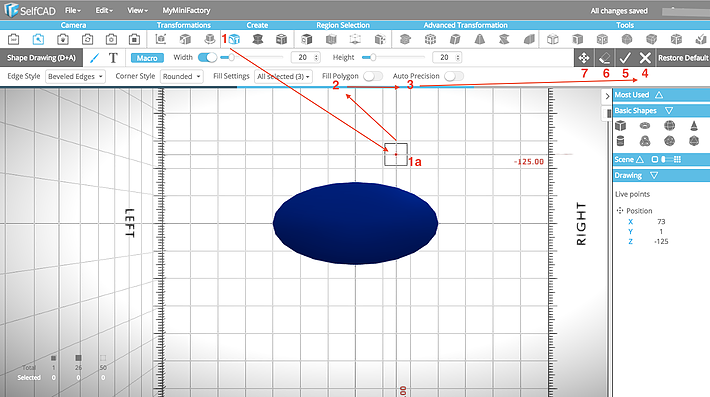
Task: Click the four-arrow move button
Action: (584, 58)
